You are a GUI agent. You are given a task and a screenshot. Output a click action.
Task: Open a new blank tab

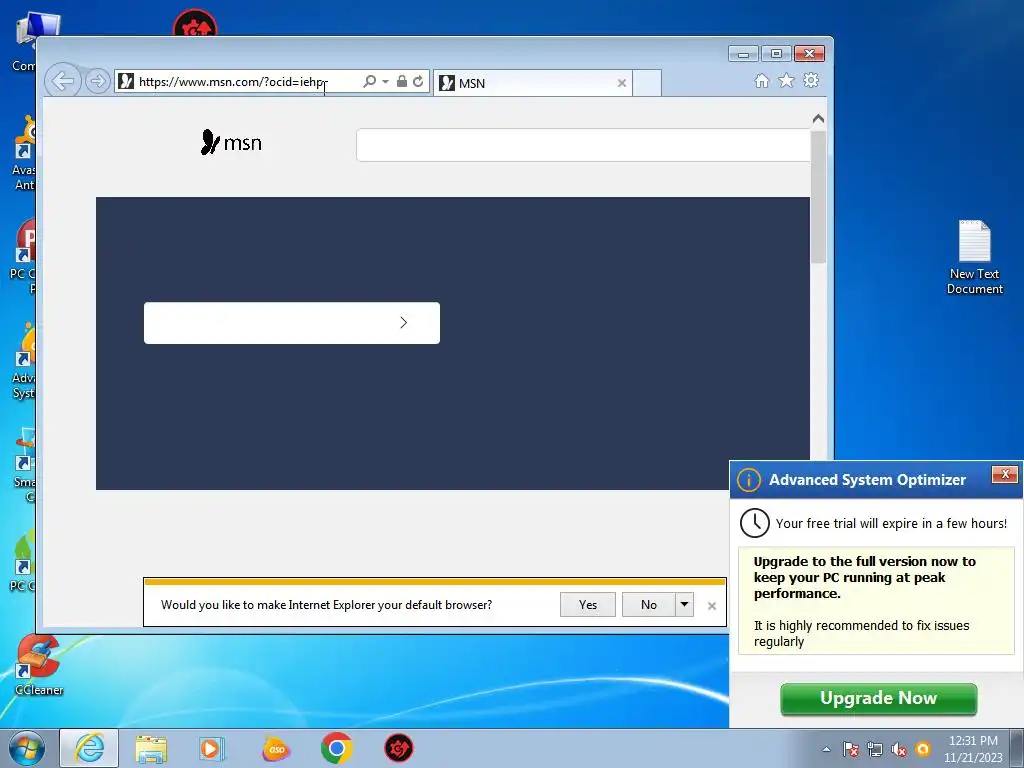click(x=647, y=83)
